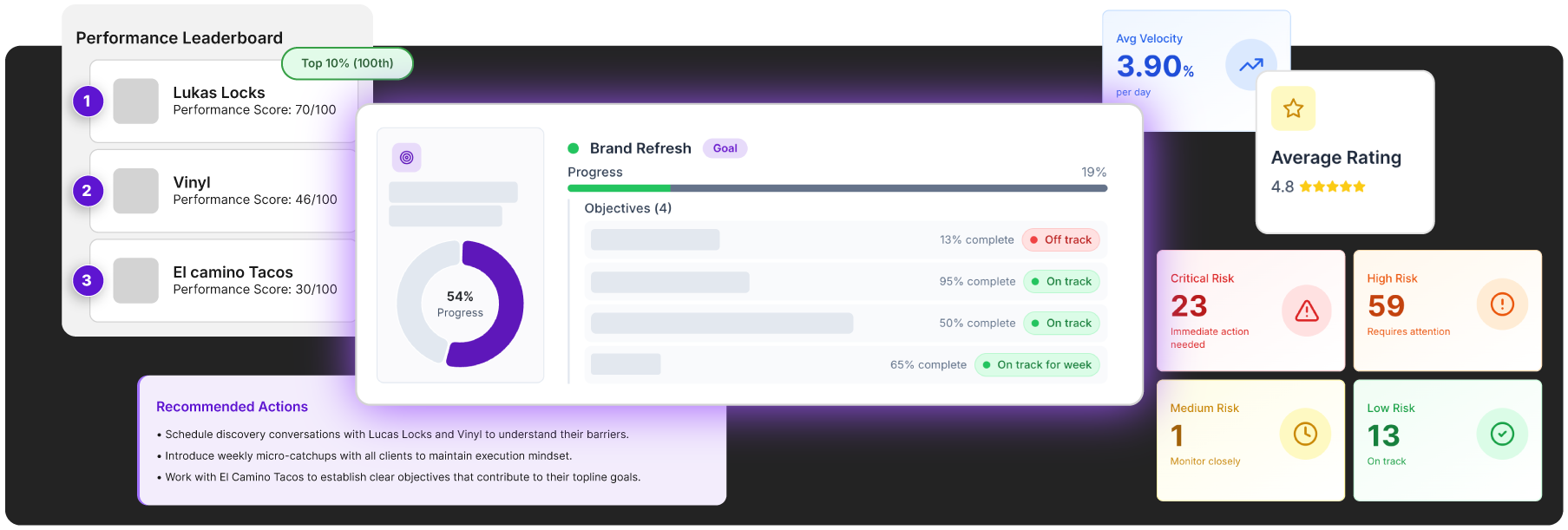Click the Critical Risk warning triangle icon

click(1306, 311)
